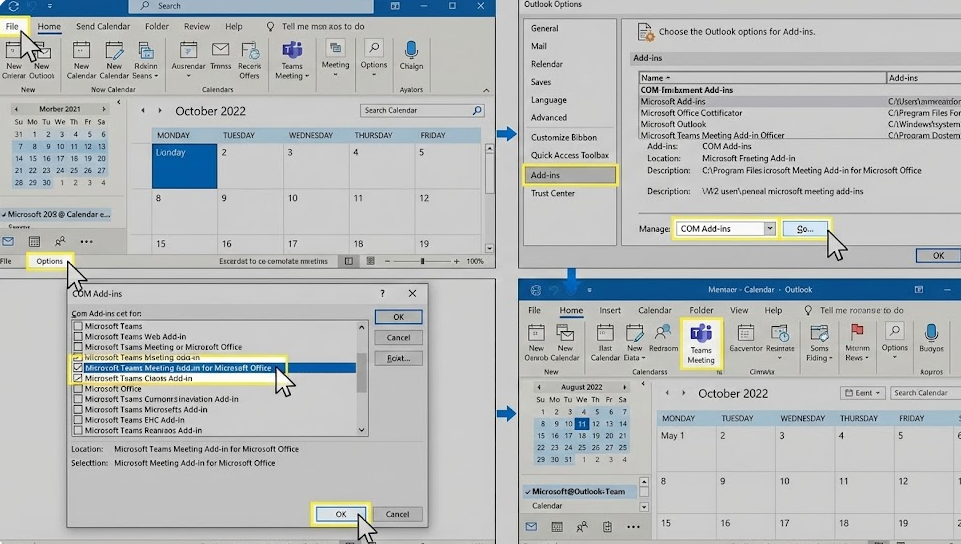Check the Microsoft Teams Web Add-in box
This screenshot has width=961, height=544.
coord(78,337)
